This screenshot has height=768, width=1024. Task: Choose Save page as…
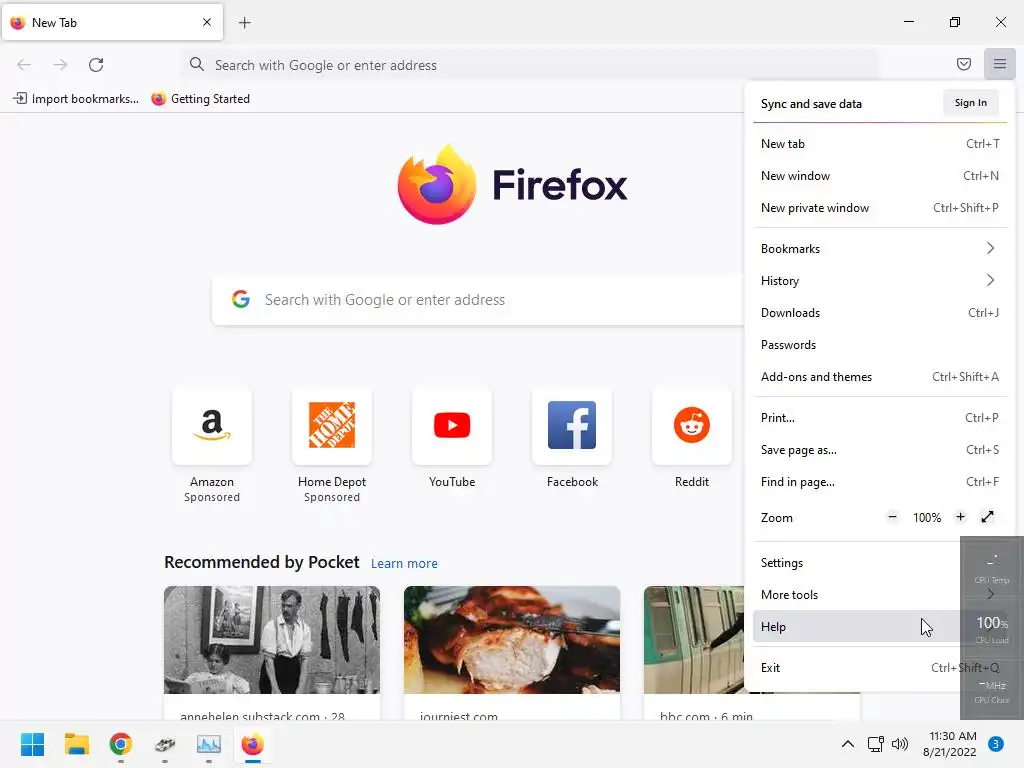(880, 450)
